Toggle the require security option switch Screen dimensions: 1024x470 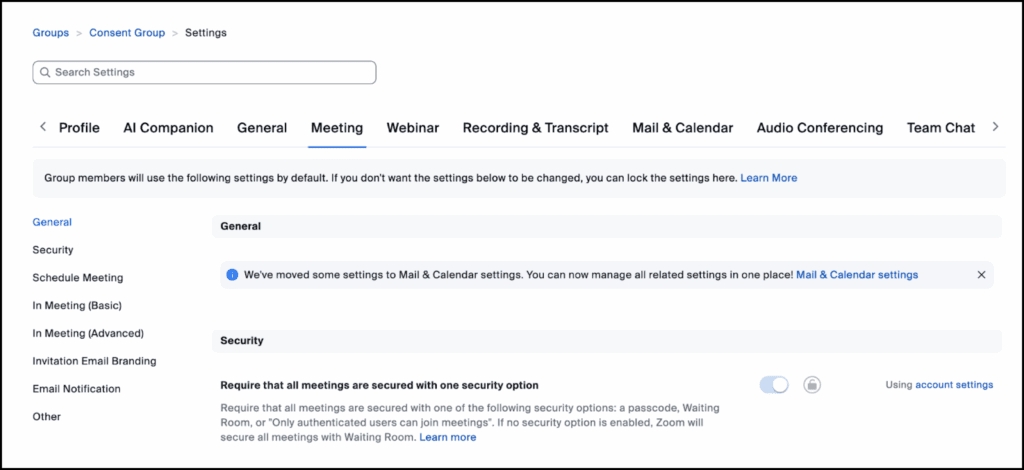pyautogui.click(x=774, y=385)
